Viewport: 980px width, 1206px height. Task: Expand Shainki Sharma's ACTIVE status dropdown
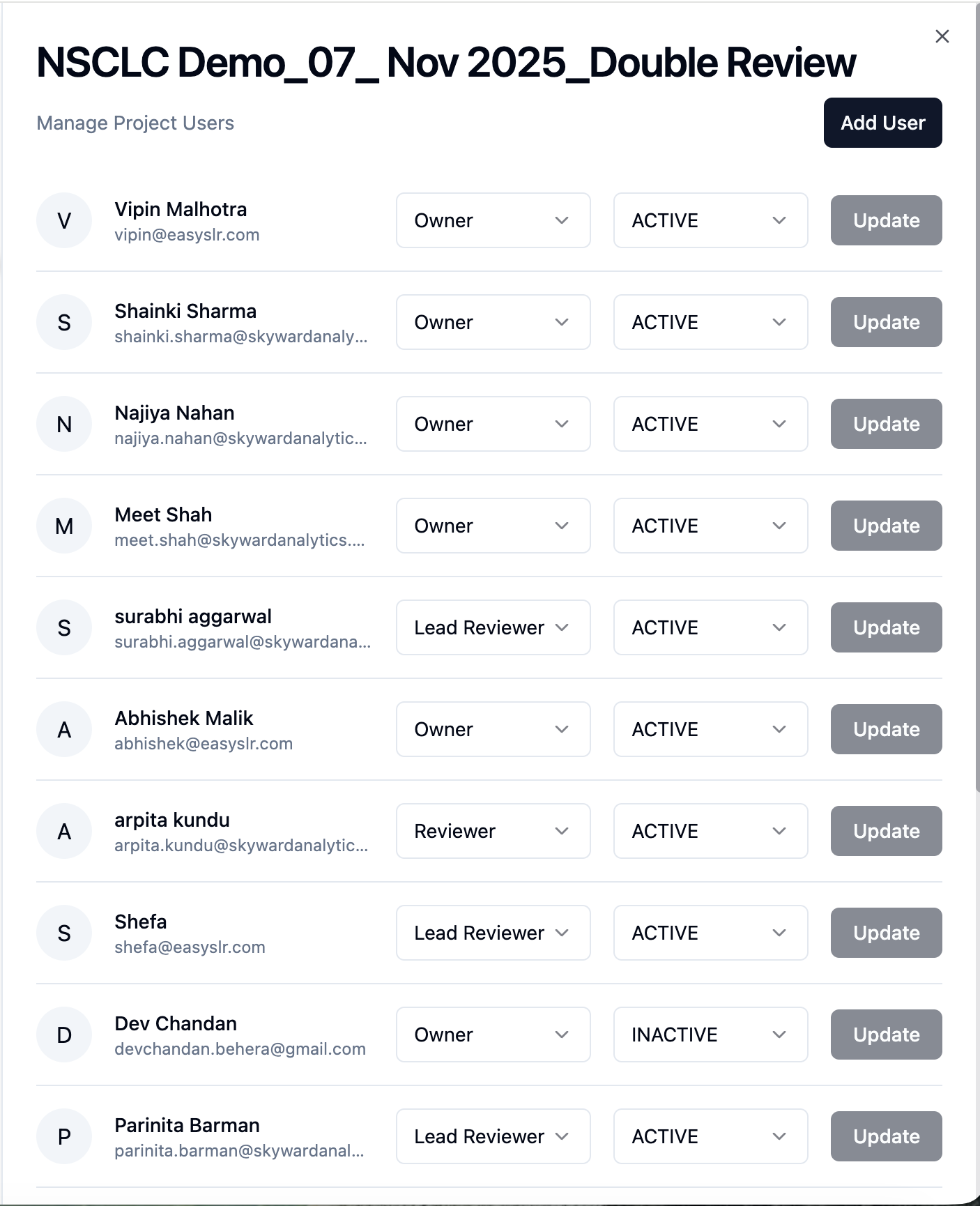(710, 323)
